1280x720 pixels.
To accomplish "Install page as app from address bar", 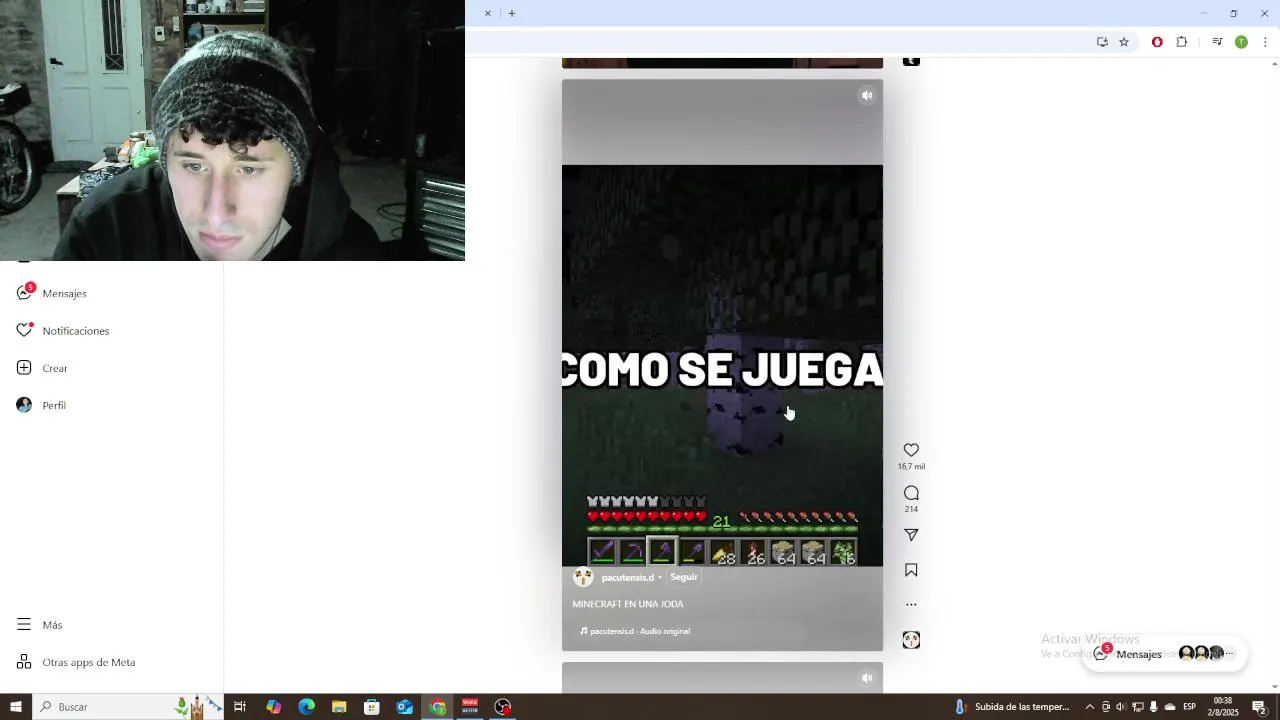I will tap(1102, 42).
